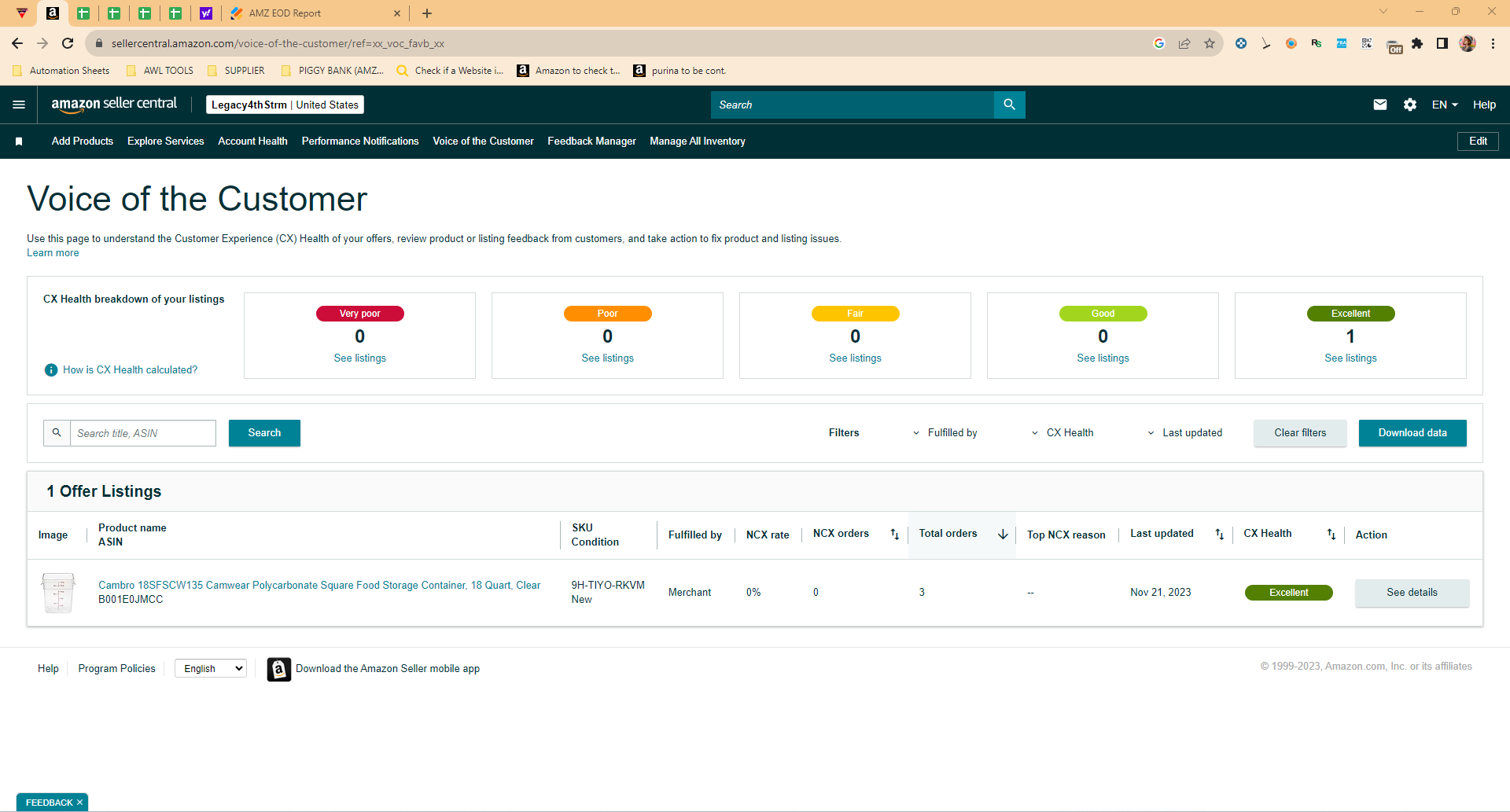
Task: See listings under Very poor
Action: 360,358
